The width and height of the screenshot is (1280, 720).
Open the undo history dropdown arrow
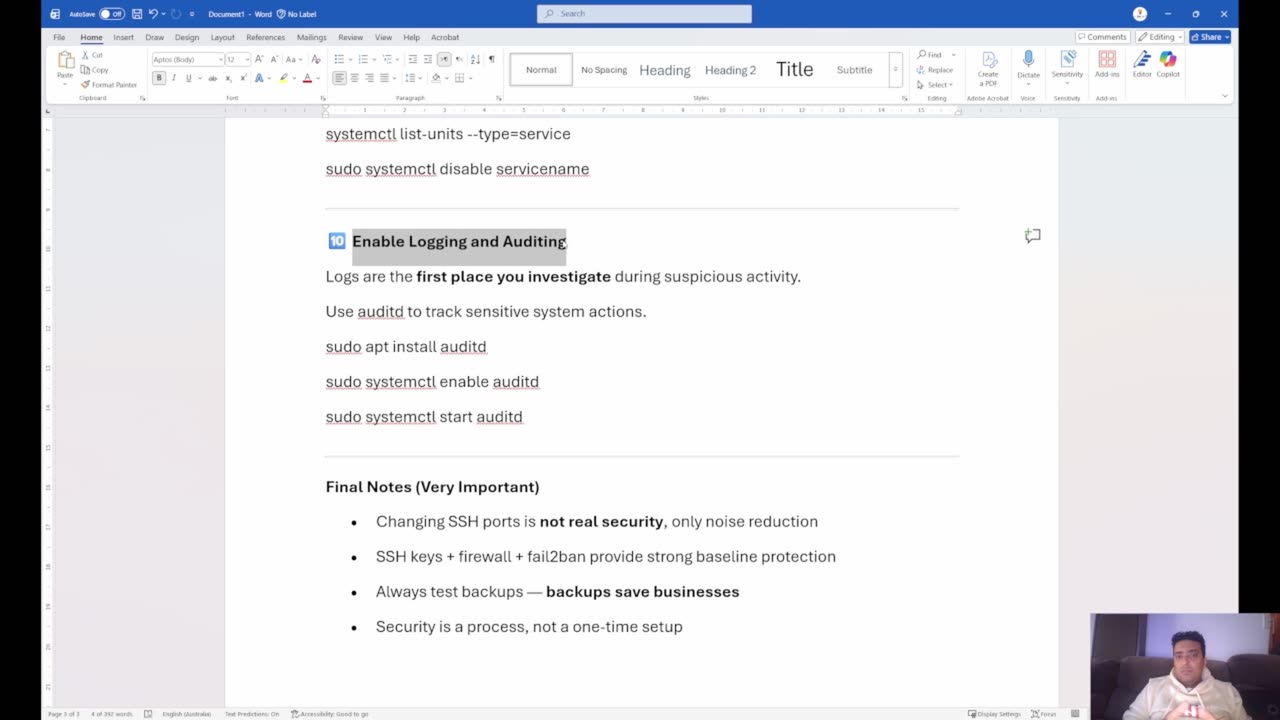pyautogui.click(x=164, y=14)
